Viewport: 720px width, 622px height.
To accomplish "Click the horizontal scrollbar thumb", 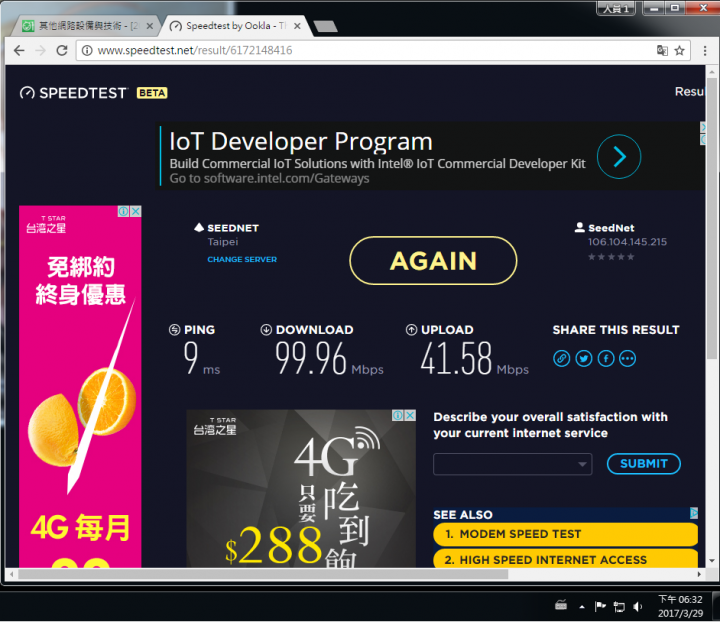I will tap(263, 574).
